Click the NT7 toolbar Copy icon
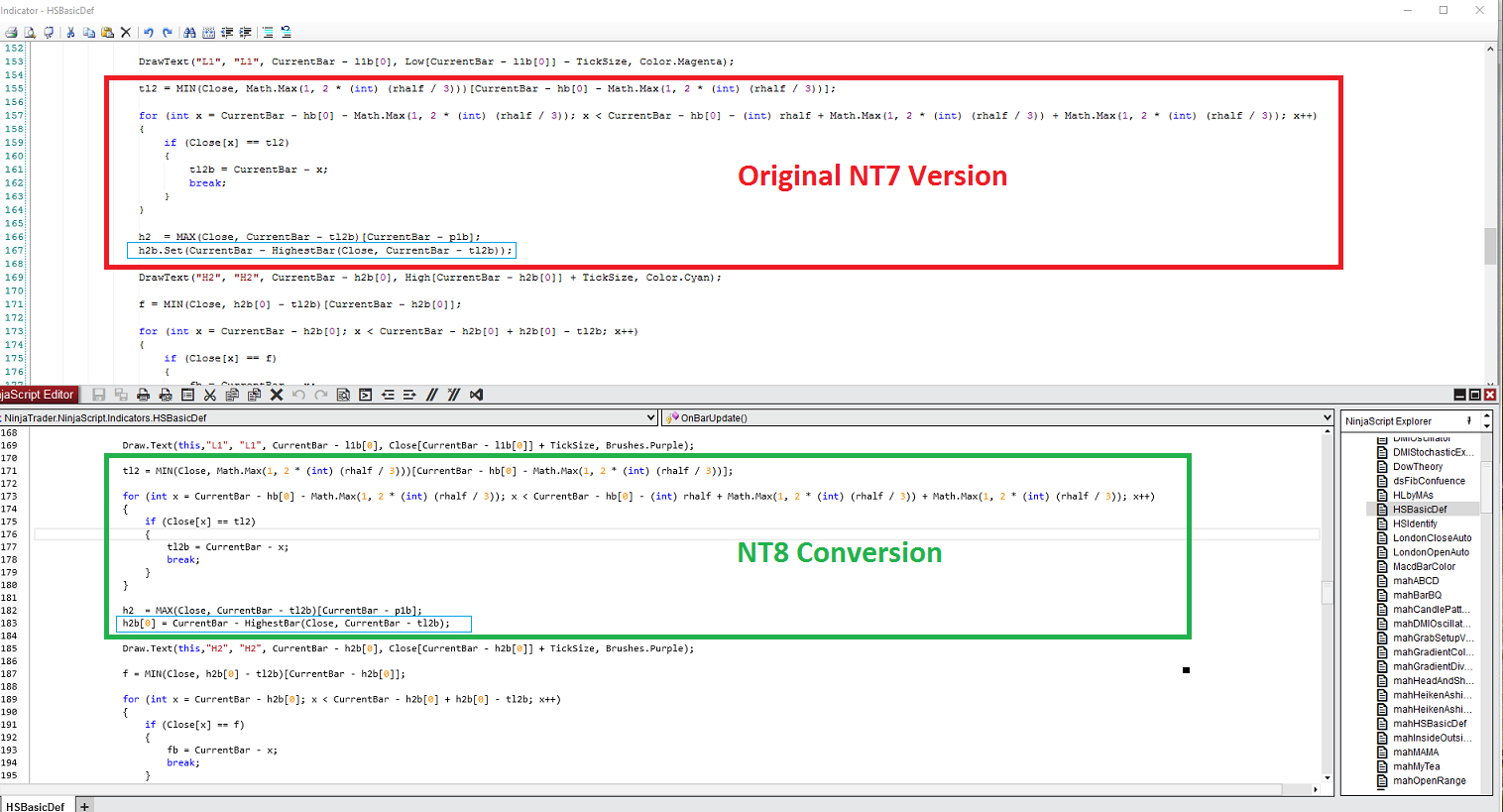 click(89, 33)
